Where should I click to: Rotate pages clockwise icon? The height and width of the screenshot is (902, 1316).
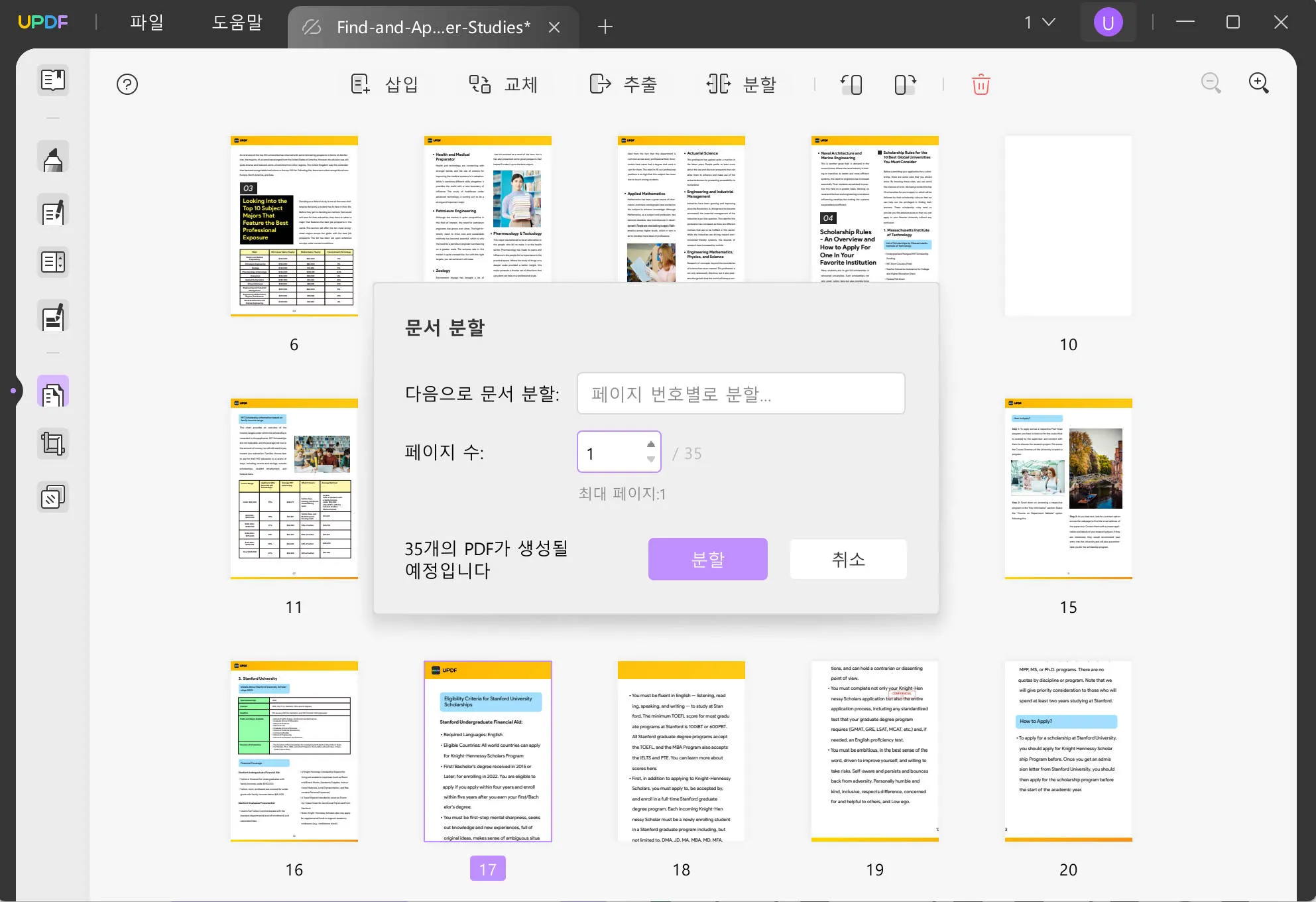905,84
